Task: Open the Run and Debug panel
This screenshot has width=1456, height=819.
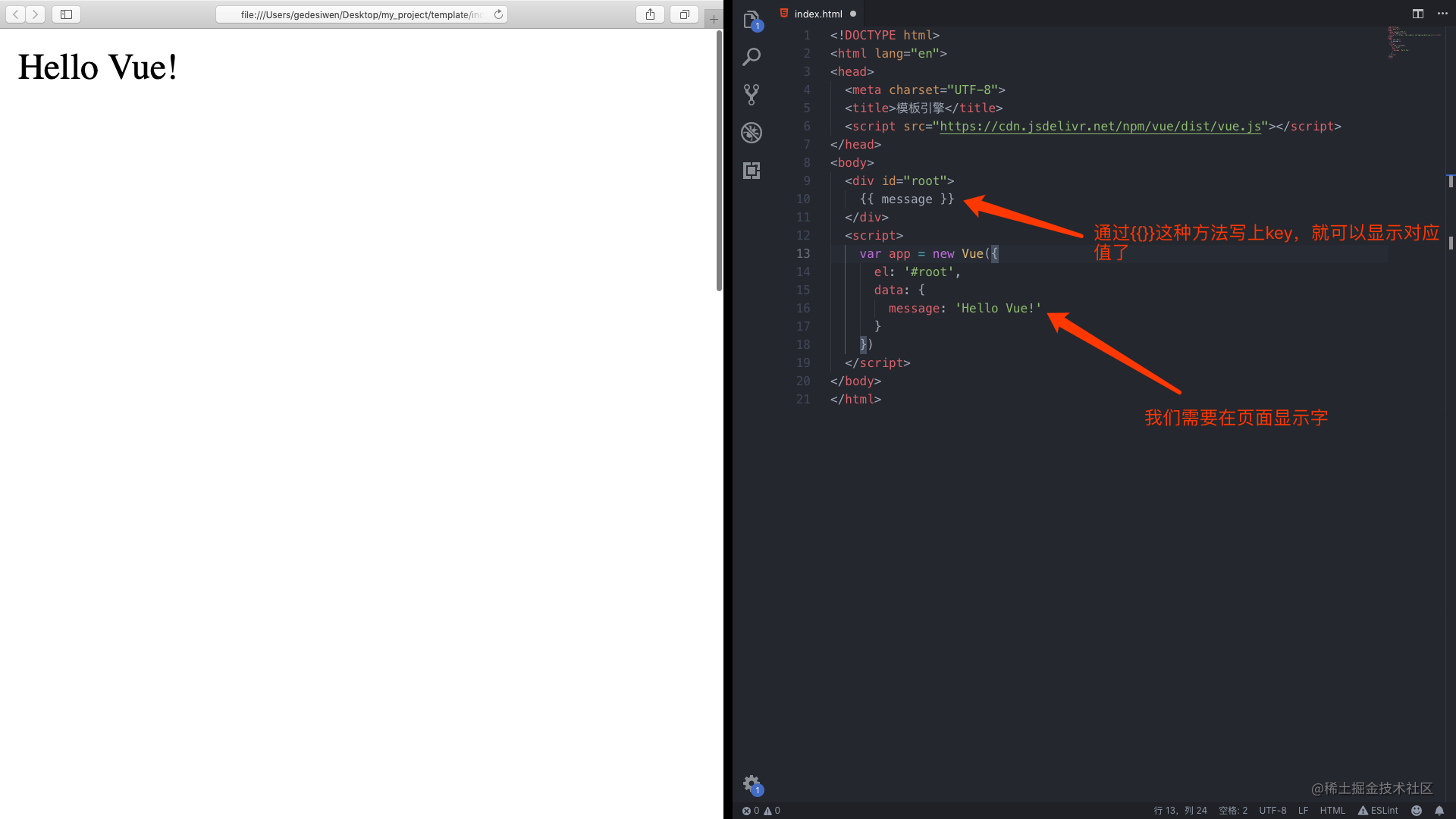Action: coord(751,132)
